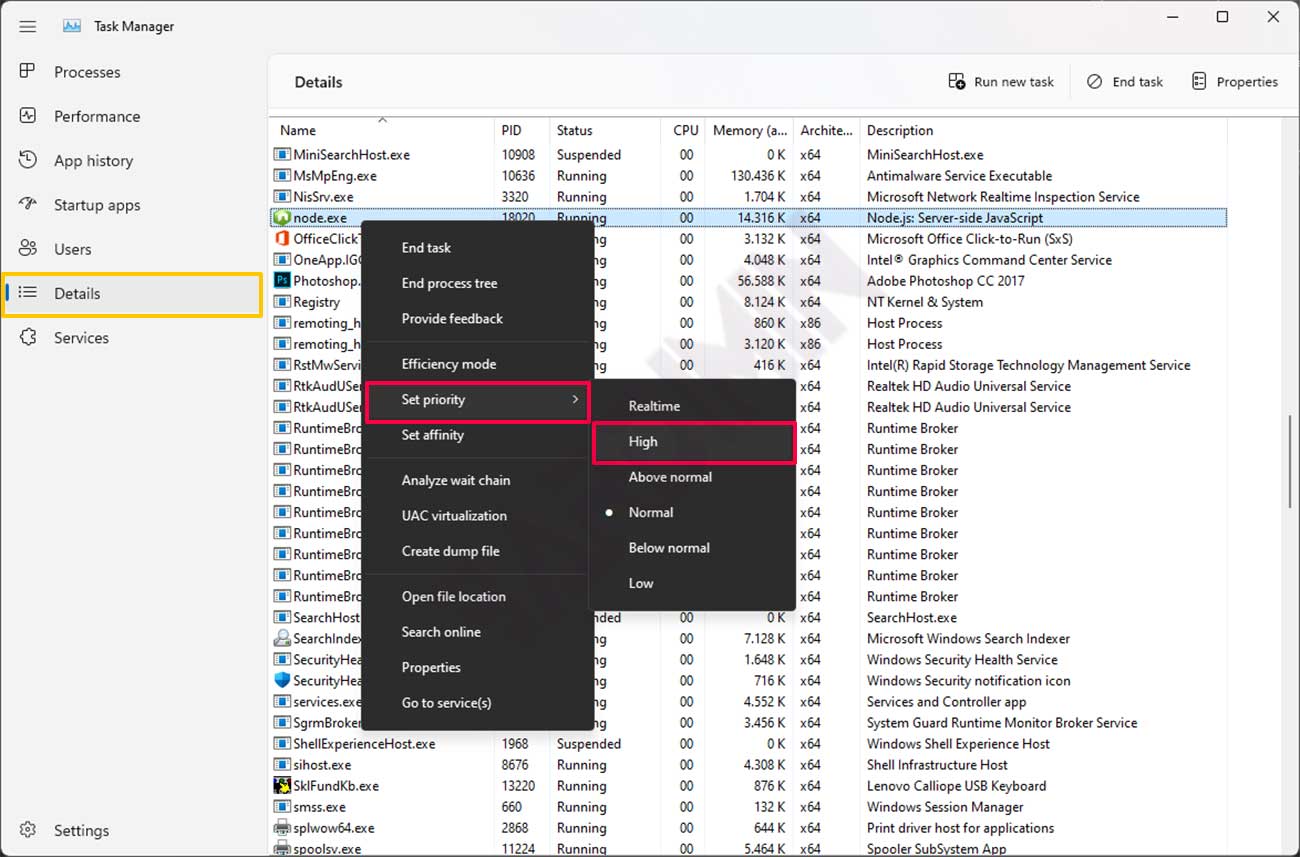Open the Set affinity option
Image resolution: width=1300 pixels, height=857 pixels.
477,435
